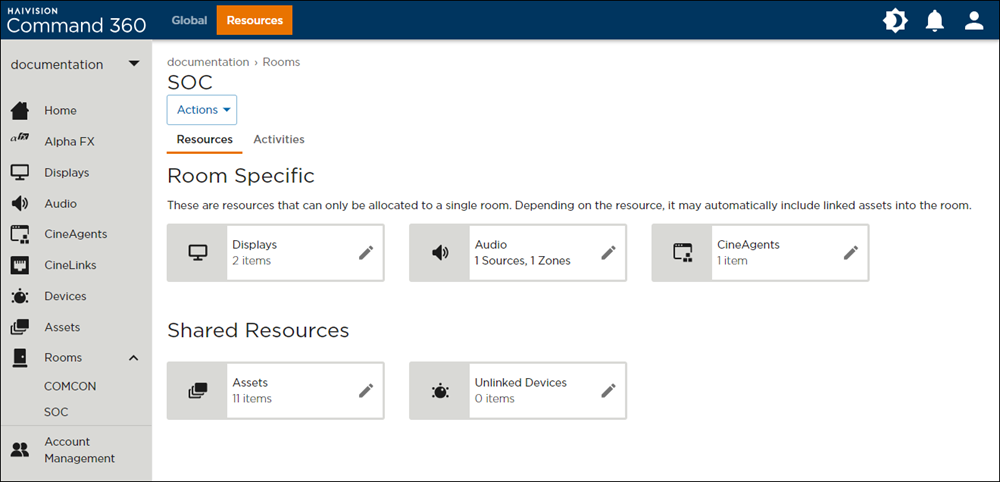Edit Audio using the pencil icon

(608, 253)
